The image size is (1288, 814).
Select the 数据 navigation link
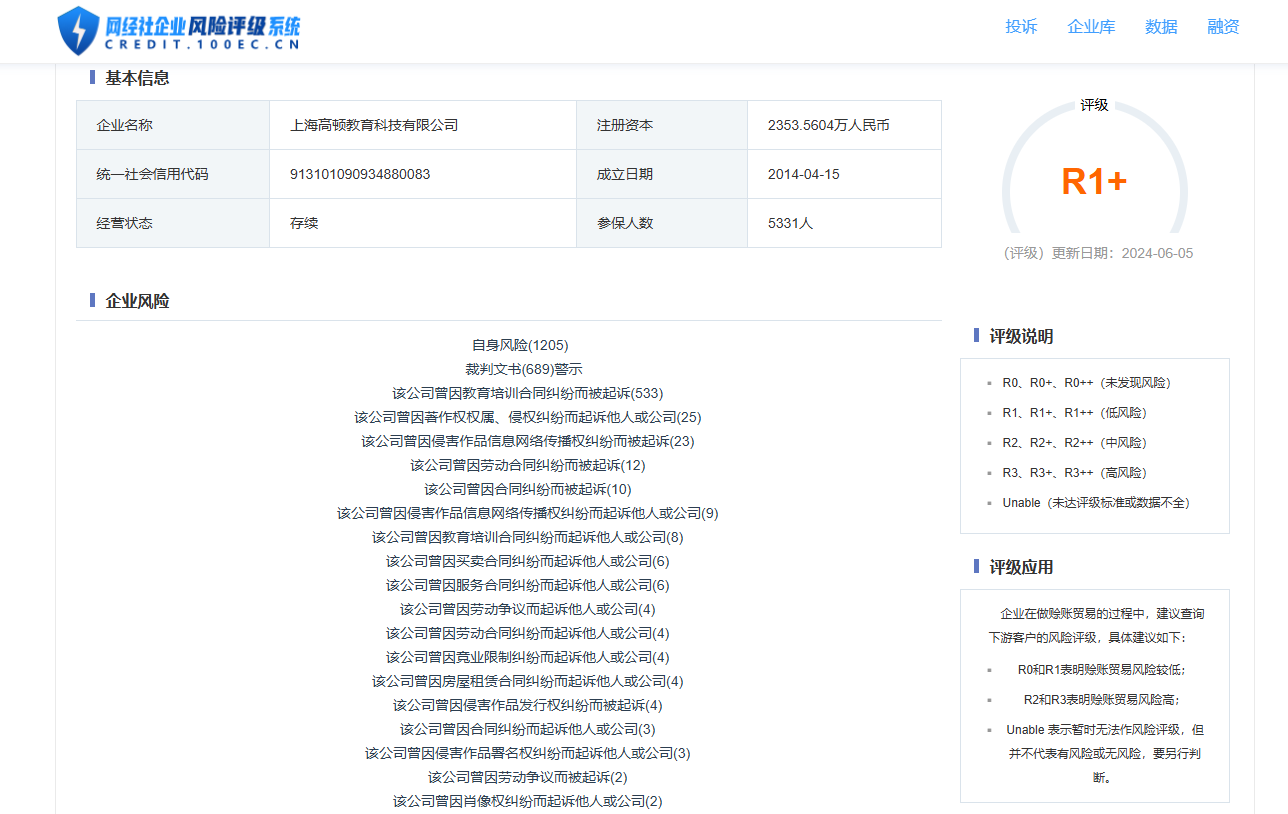tap(1162, 28)
